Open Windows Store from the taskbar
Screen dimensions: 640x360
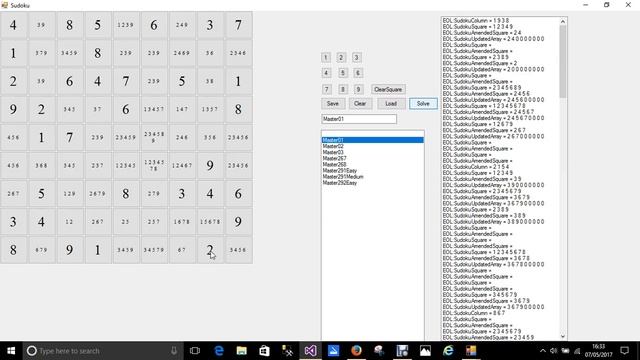pos(264,351)
